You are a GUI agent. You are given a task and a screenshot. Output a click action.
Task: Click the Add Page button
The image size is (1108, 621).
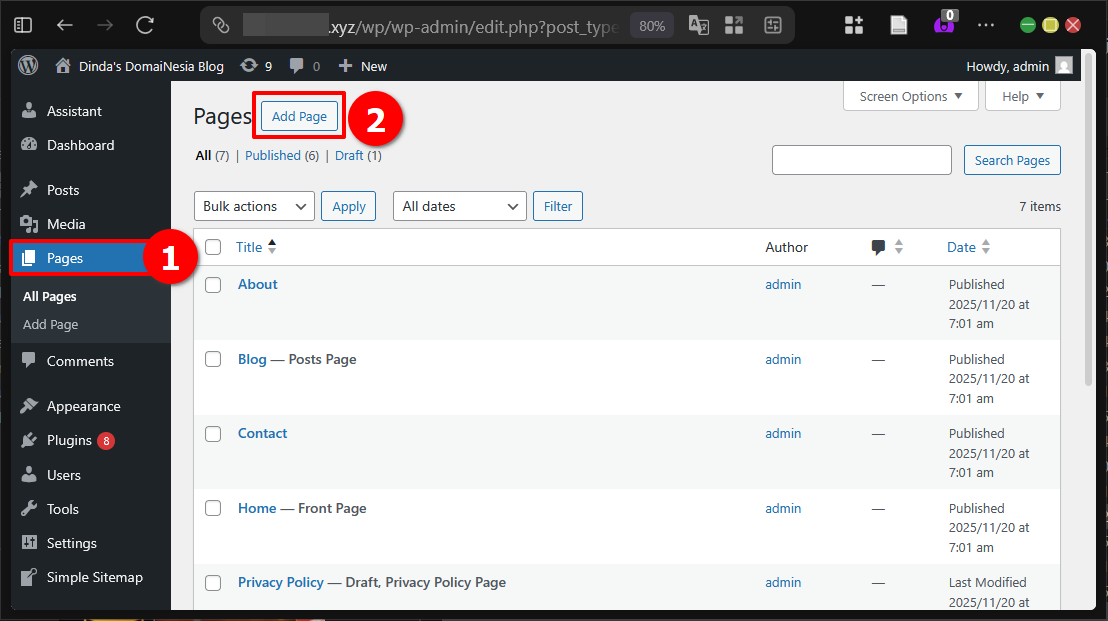click(298, 115)
